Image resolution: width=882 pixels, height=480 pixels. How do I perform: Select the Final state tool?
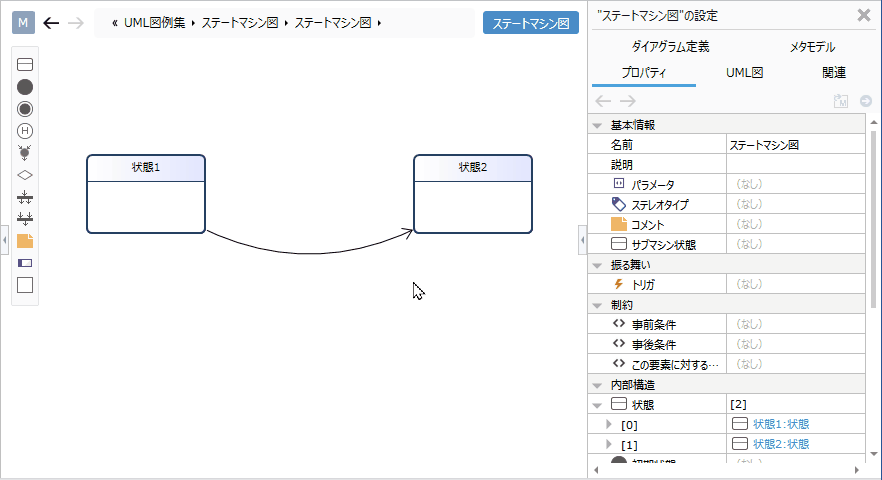pos(25,109)
